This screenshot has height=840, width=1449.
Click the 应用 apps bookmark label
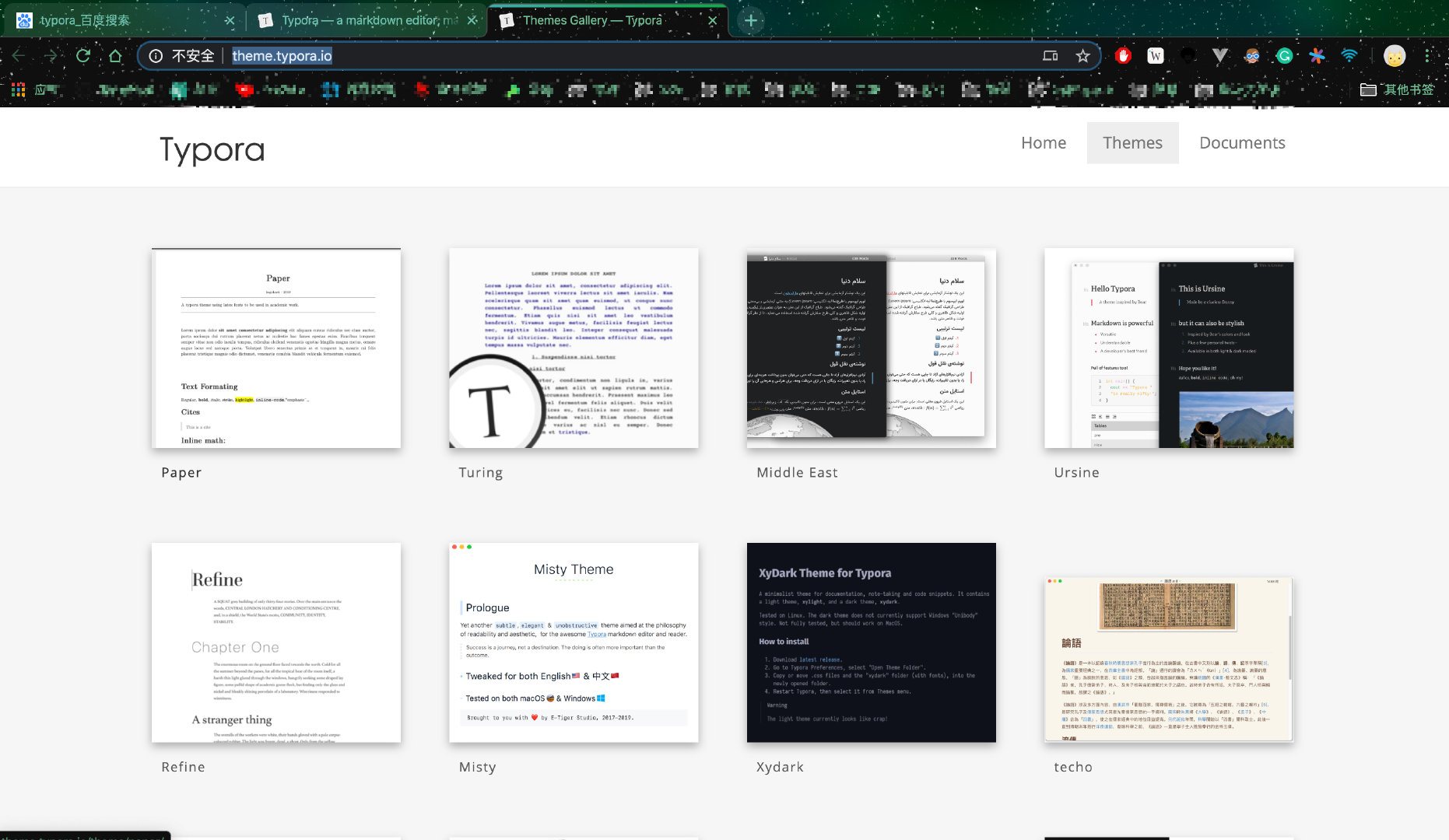point(45,90)
